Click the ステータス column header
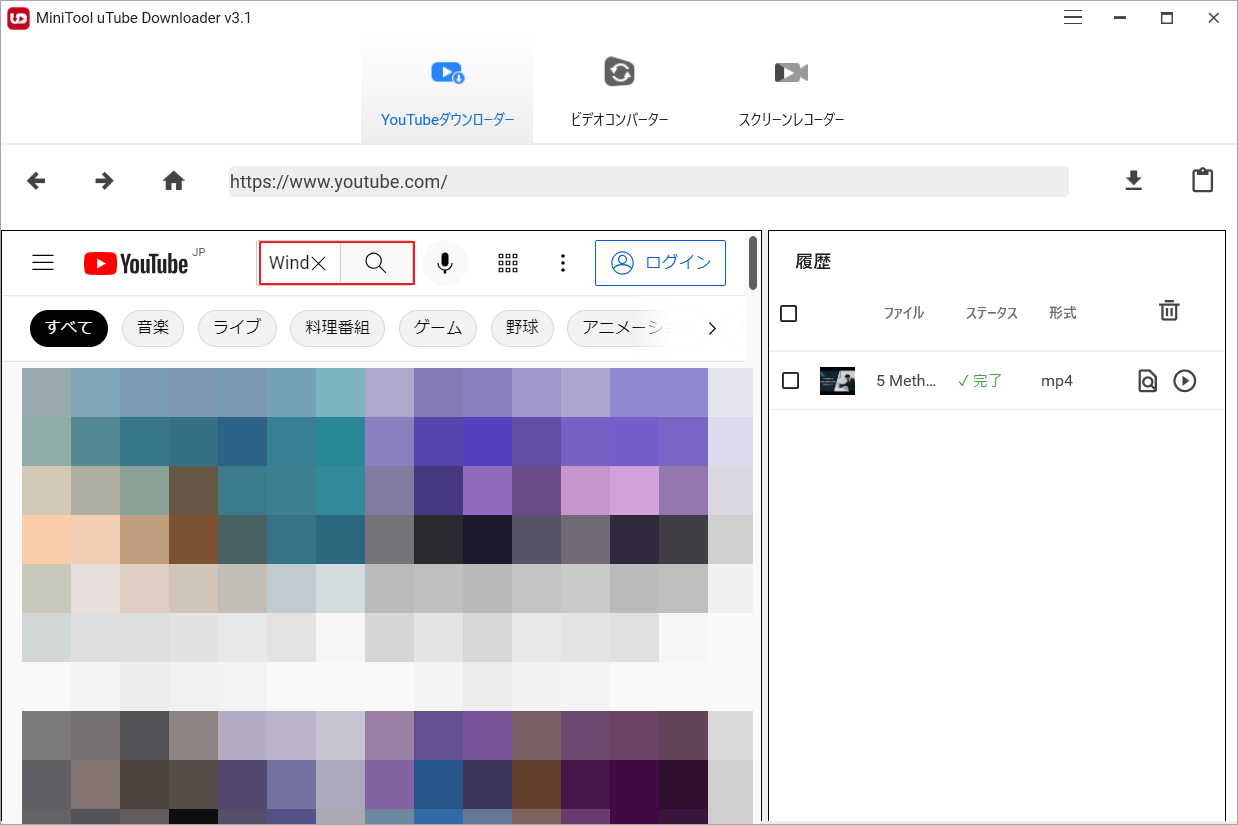This screenshot has height=825, width=1238. (991, 313)
